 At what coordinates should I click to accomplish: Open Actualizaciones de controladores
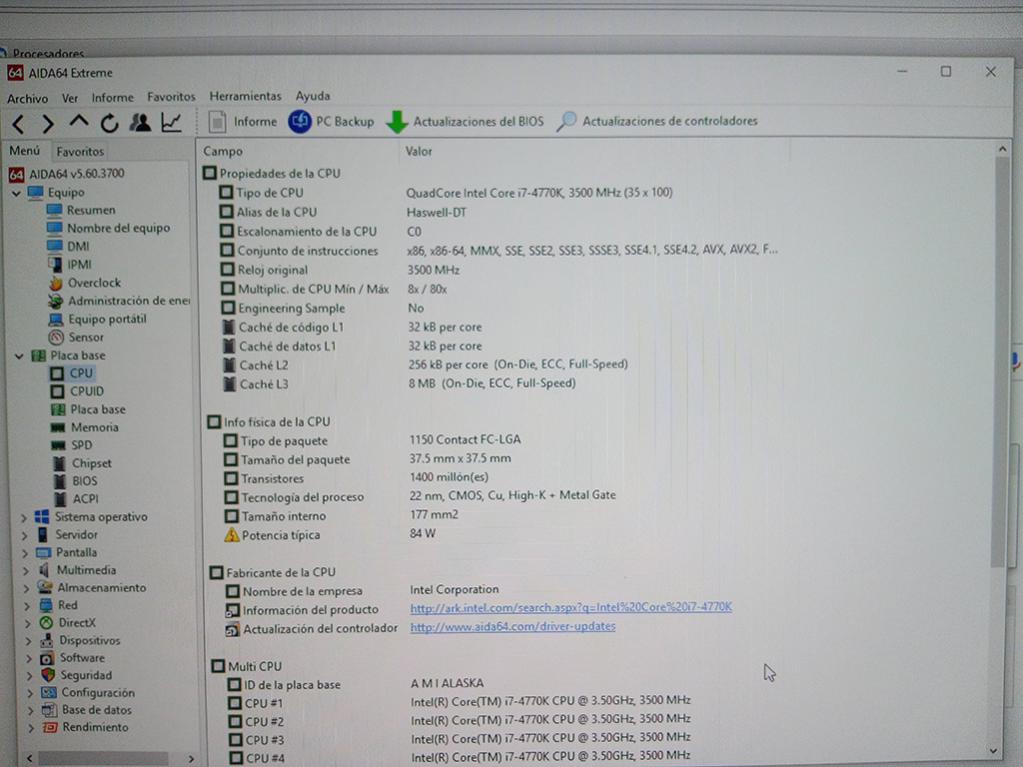tap(657, 121)
